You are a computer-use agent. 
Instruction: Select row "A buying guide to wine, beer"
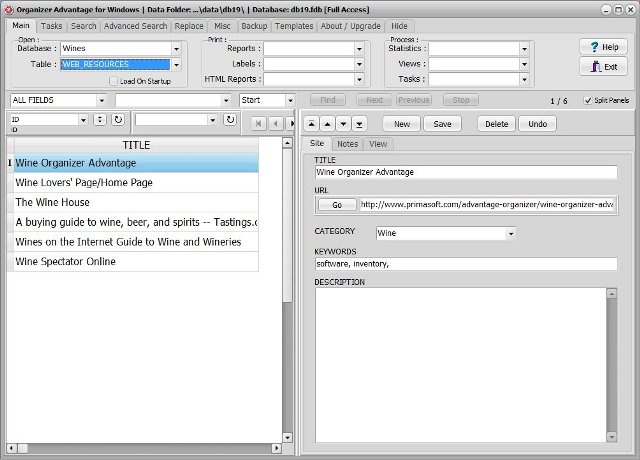tap(136, 222)
